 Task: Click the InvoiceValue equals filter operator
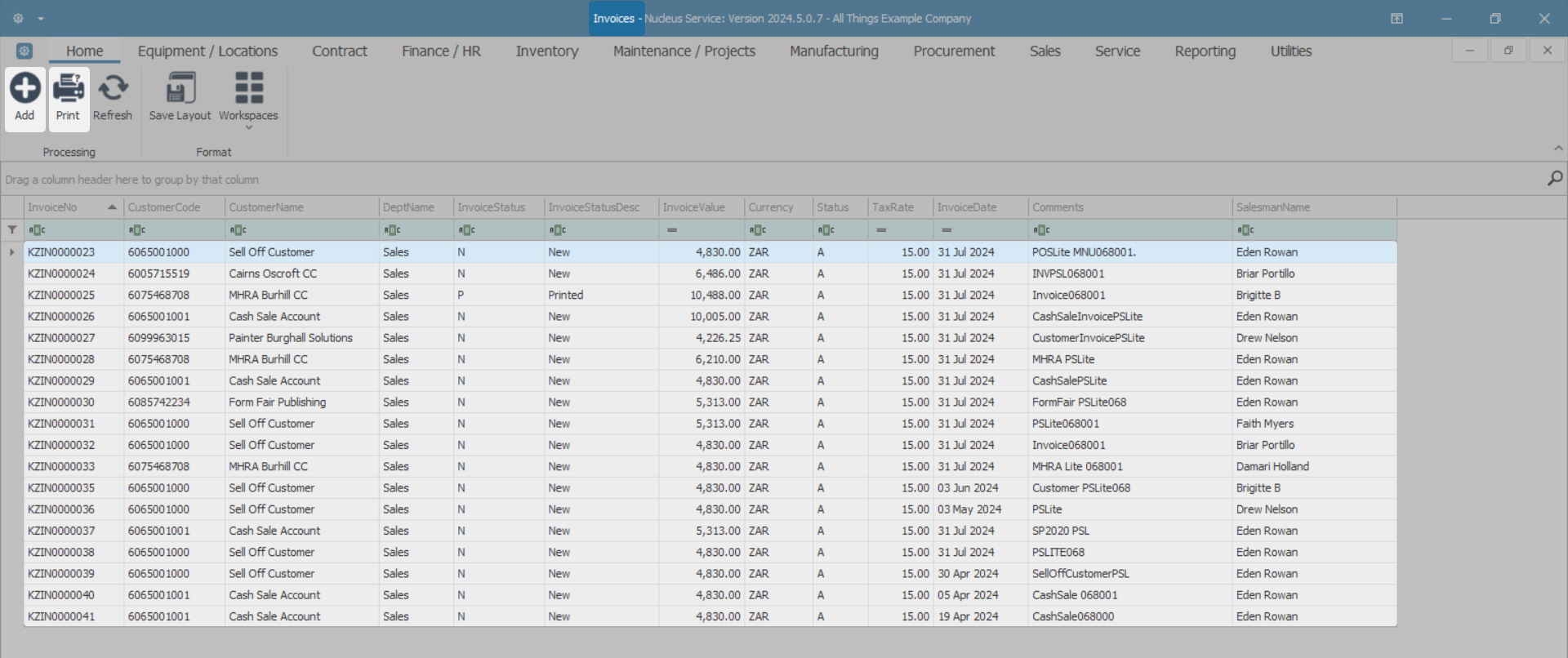pos(671,230)
